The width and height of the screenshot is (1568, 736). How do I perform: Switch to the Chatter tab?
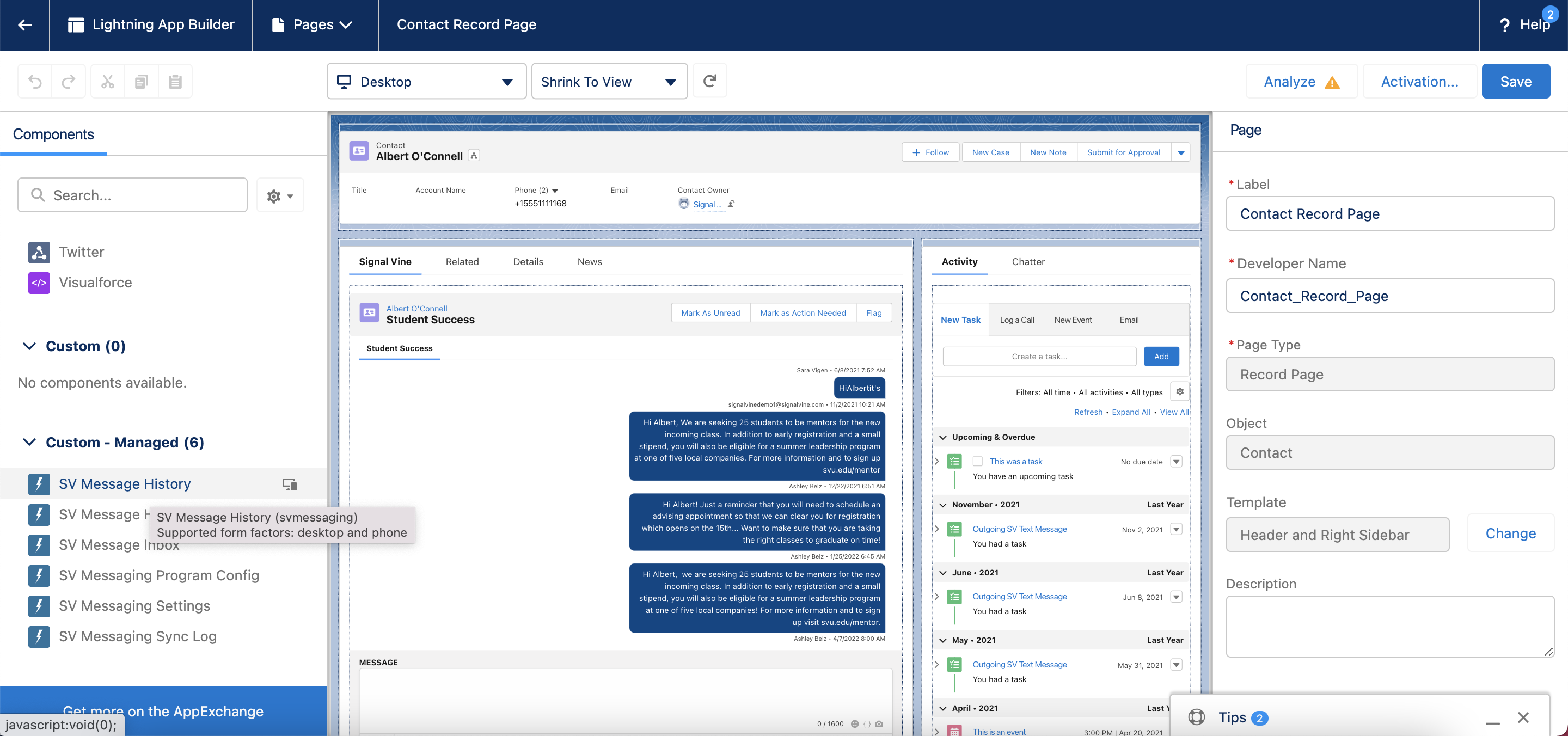coord(1028,262)
